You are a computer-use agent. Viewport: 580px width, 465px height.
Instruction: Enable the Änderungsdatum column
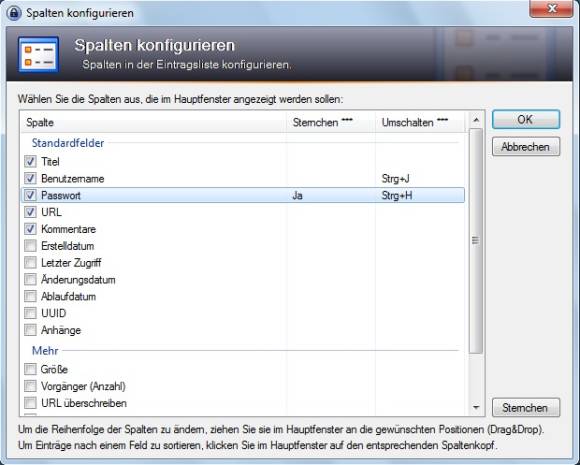click(x=30, y=279)
